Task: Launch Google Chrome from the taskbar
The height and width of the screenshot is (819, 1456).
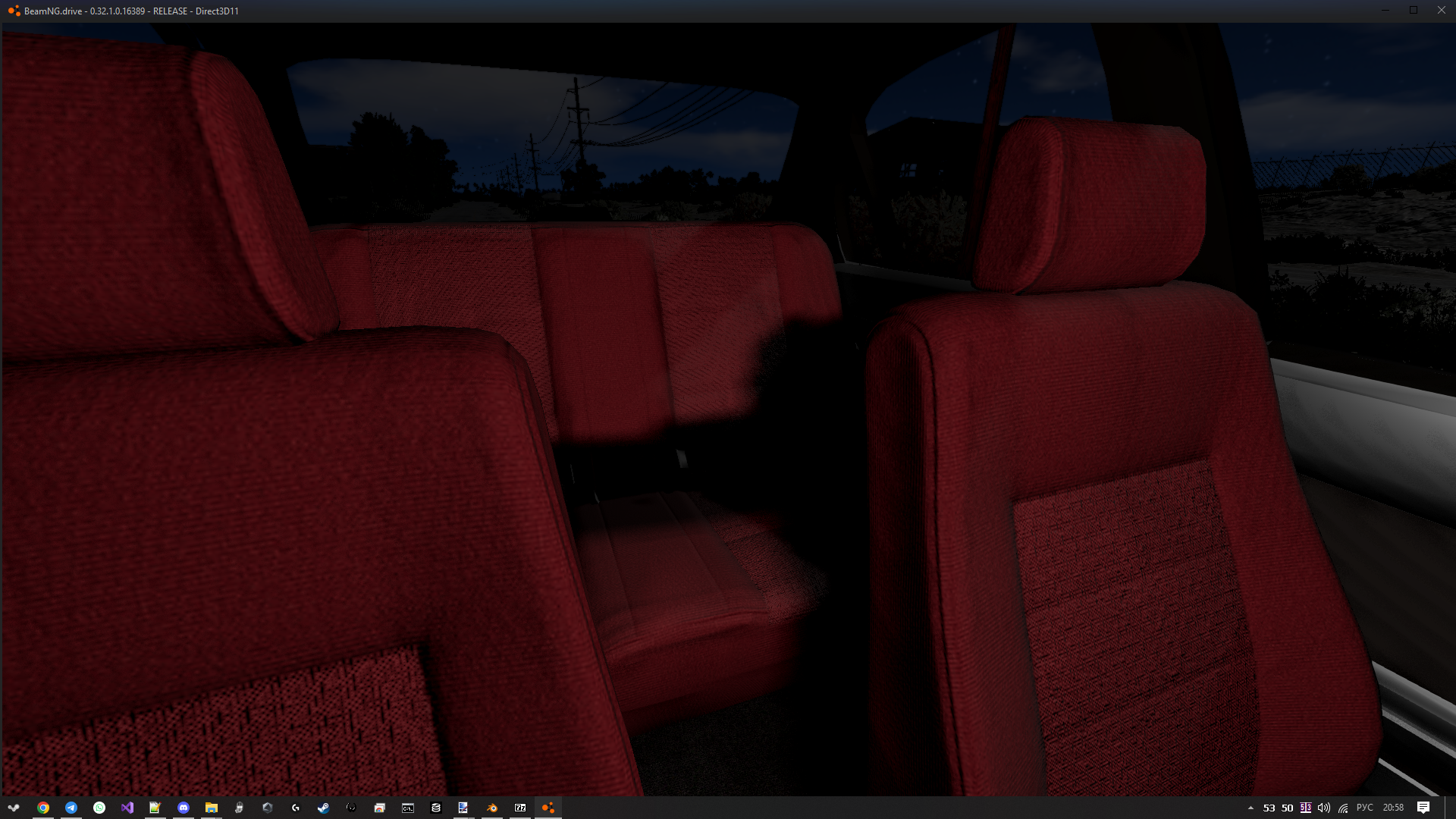Action: point(42,808)
